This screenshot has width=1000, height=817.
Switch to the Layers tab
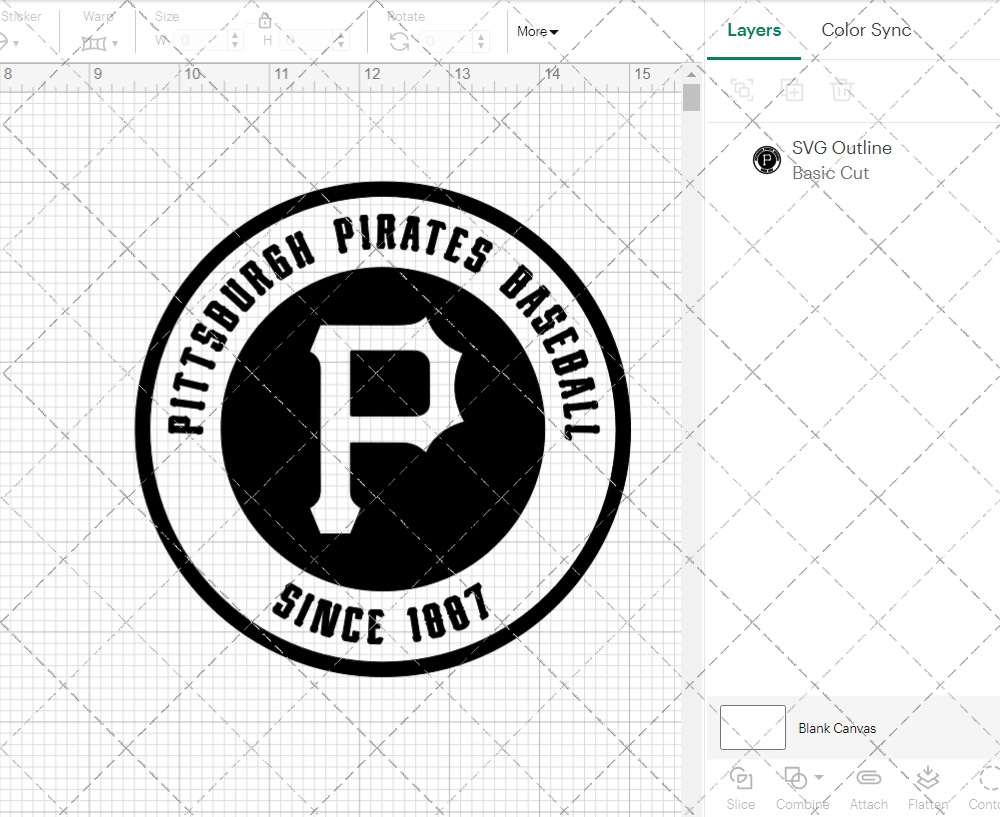(x=754, y=30)
